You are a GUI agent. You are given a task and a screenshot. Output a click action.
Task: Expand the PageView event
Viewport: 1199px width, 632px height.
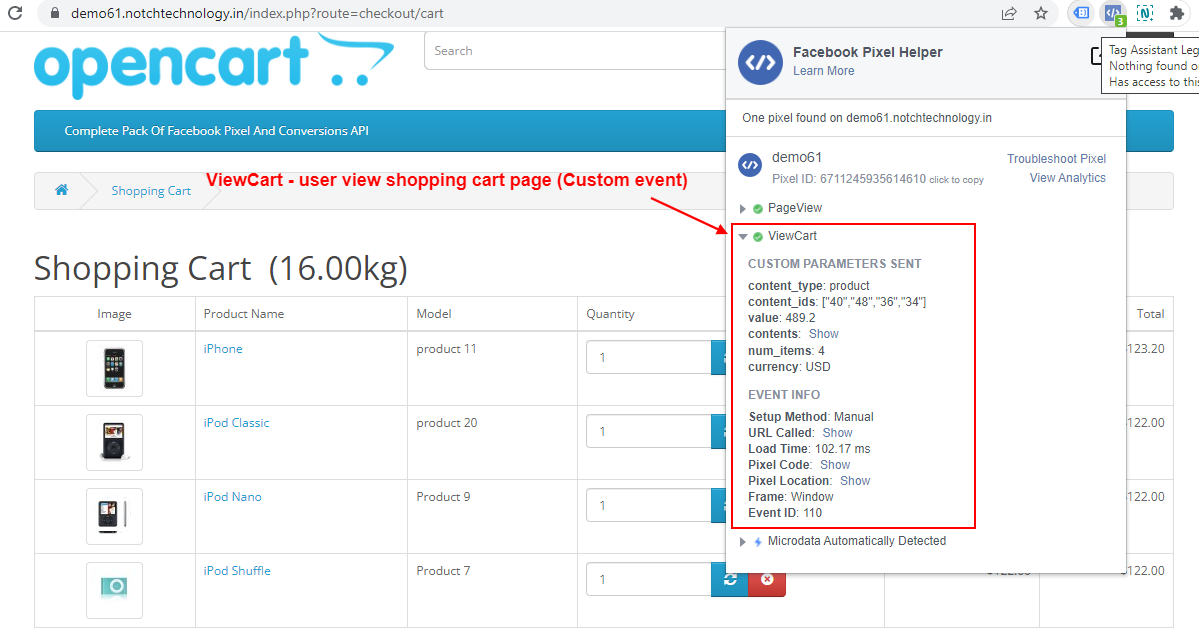[x=742, y=209]
